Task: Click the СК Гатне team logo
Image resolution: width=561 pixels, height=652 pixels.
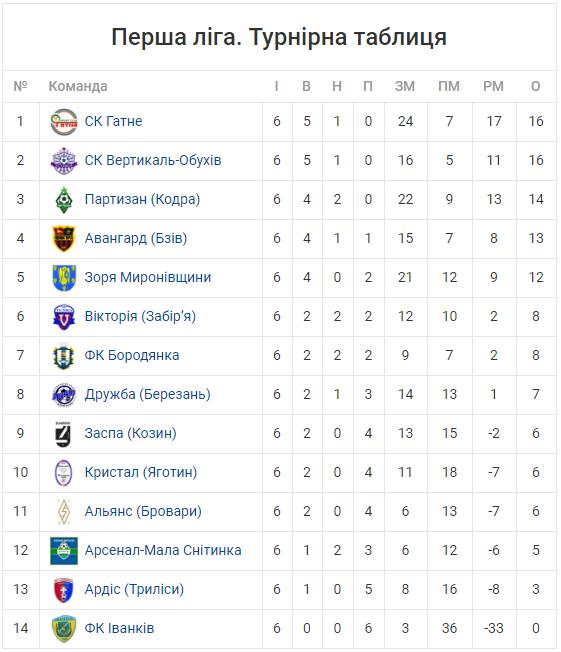Action: pos(64,122)
